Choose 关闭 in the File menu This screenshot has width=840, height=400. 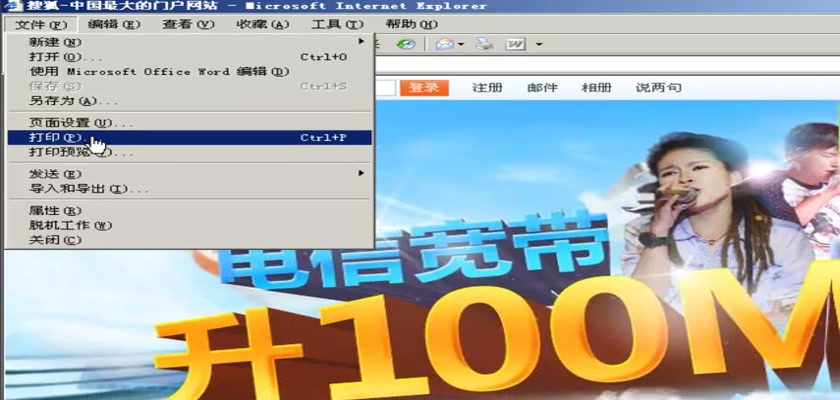click(x=190, y=240)
